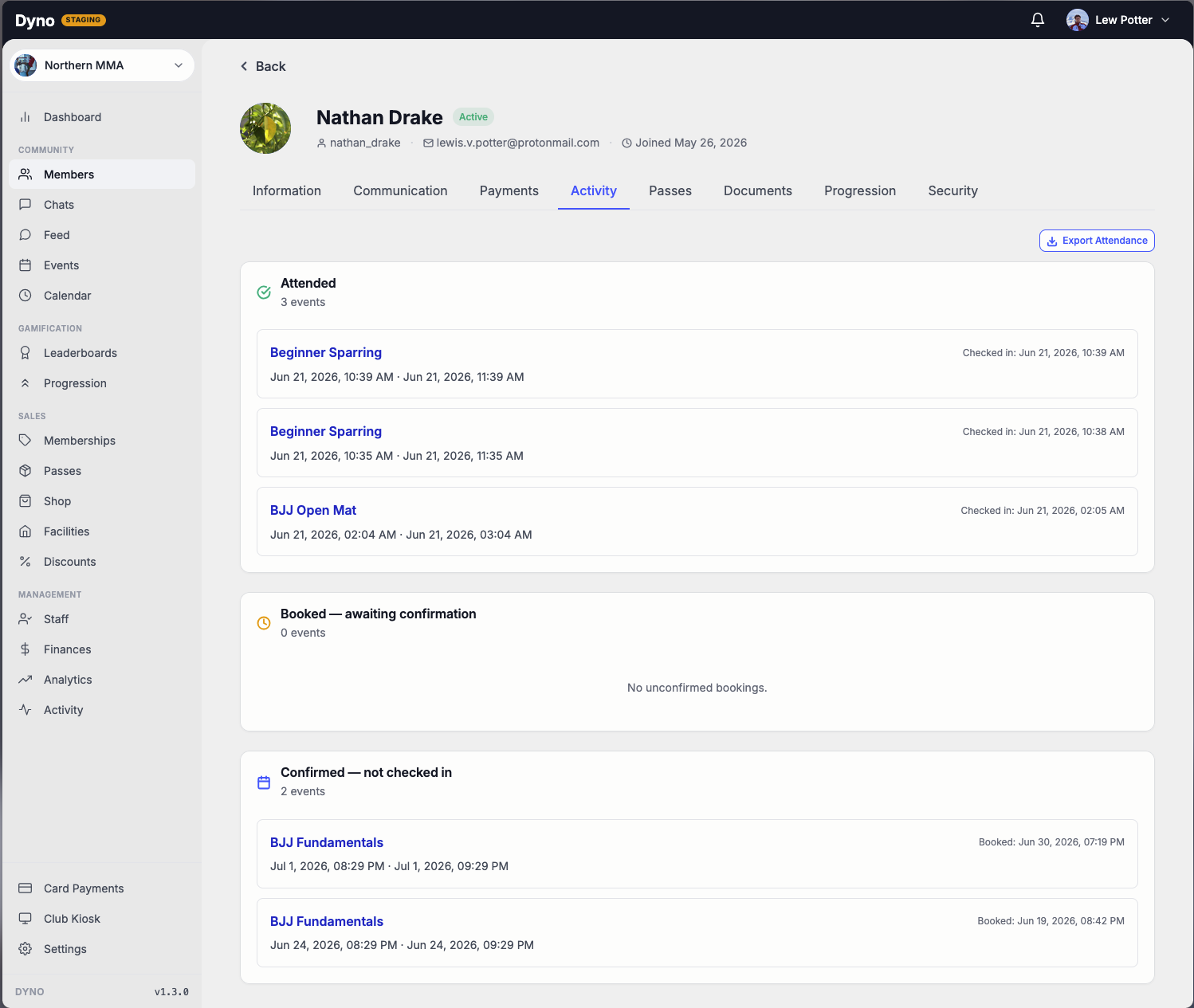This screenshot has height=1008, width=1194.
Task: Click the green Active status badge
Action: [473, 117]
